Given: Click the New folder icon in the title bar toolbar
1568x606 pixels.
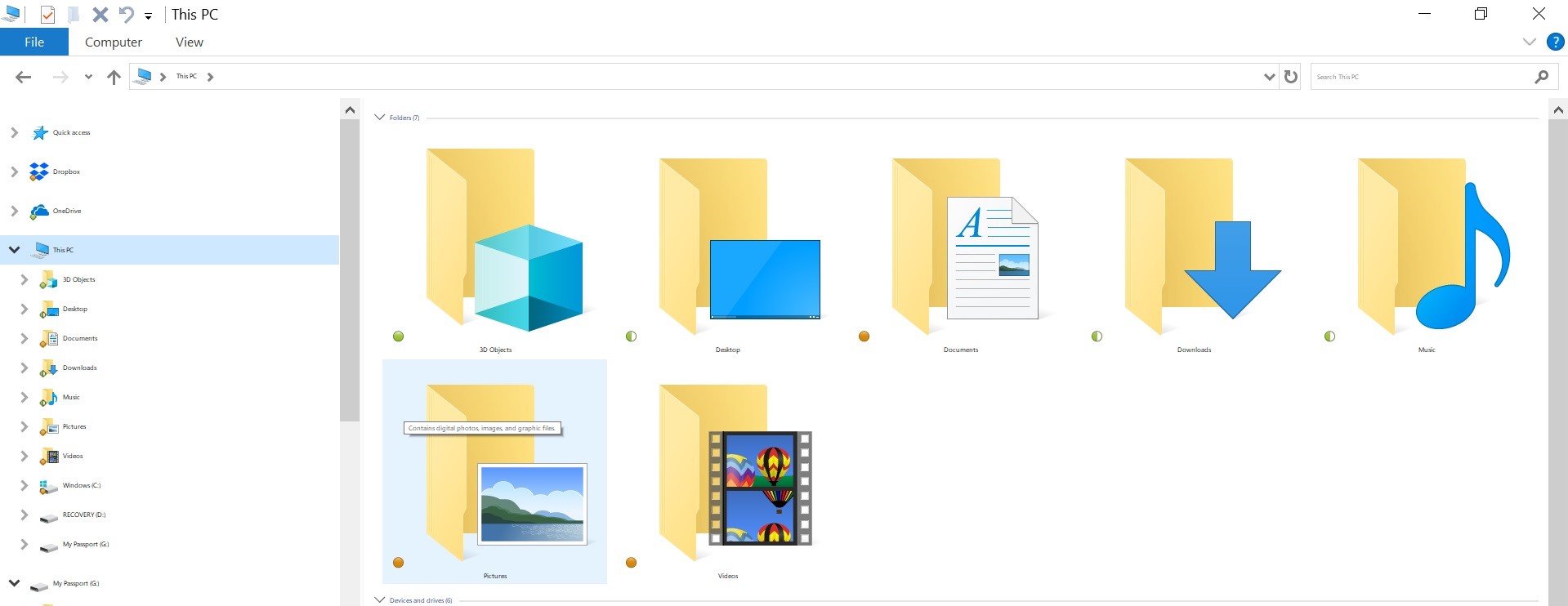Looking at the screenshot, I should (x=74, y=14).
